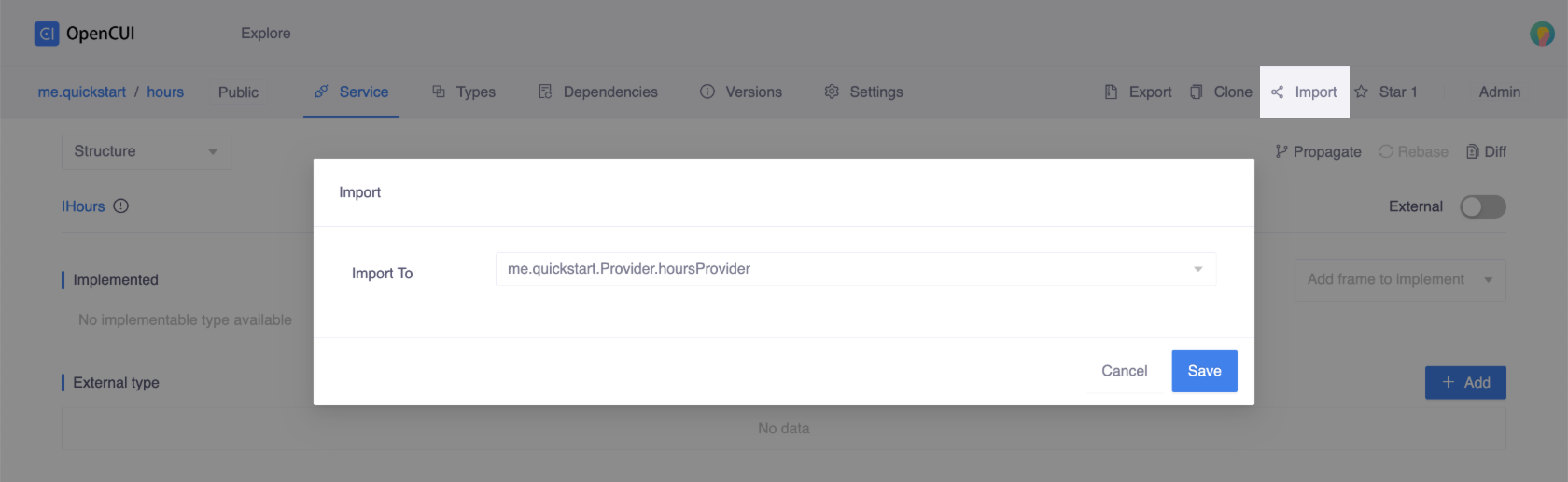1568x482 pixels.
Task: Click the Star icon
Action: 1362,92
